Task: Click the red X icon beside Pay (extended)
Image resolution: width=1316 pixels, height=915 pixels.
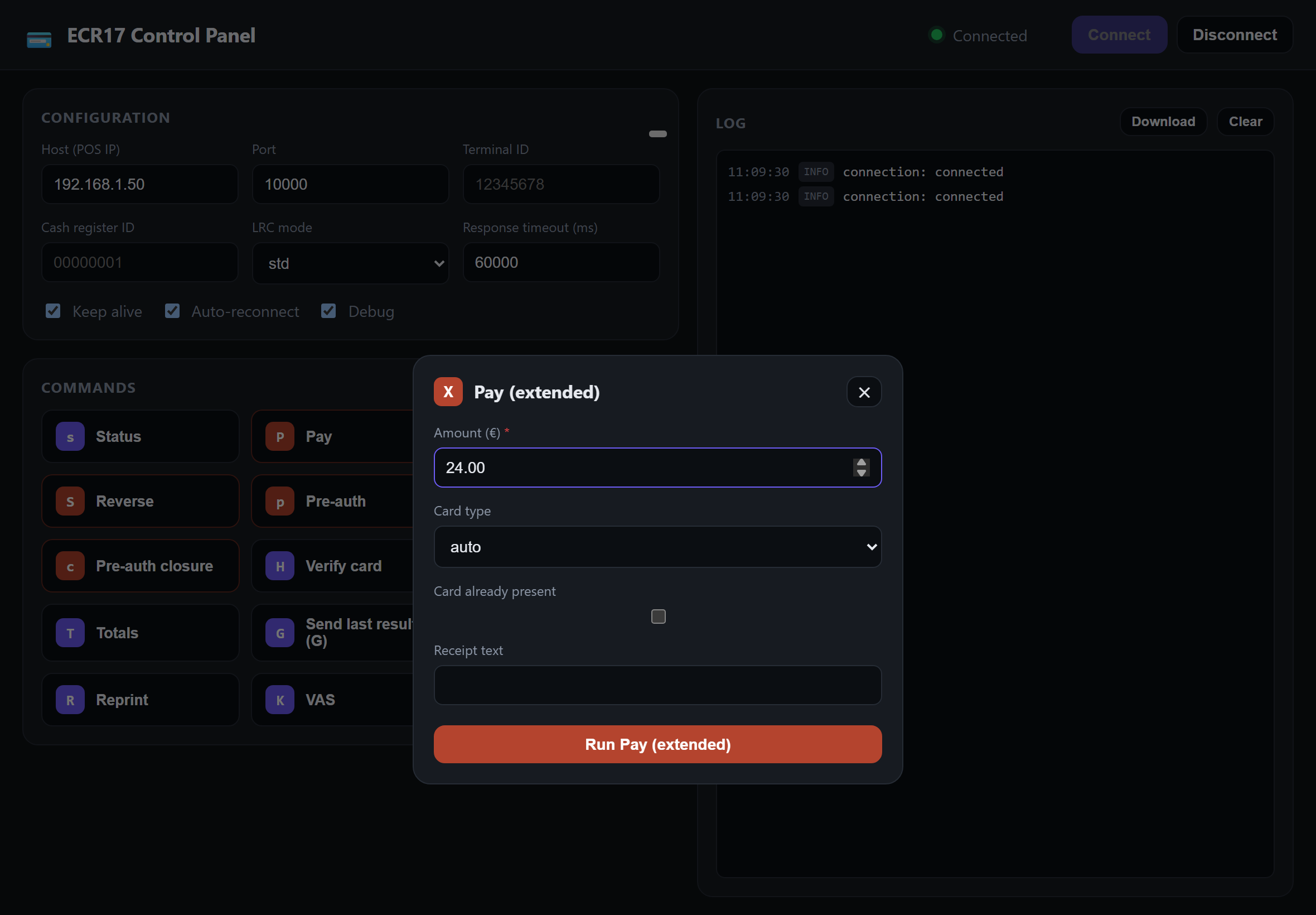Action: 448,392
